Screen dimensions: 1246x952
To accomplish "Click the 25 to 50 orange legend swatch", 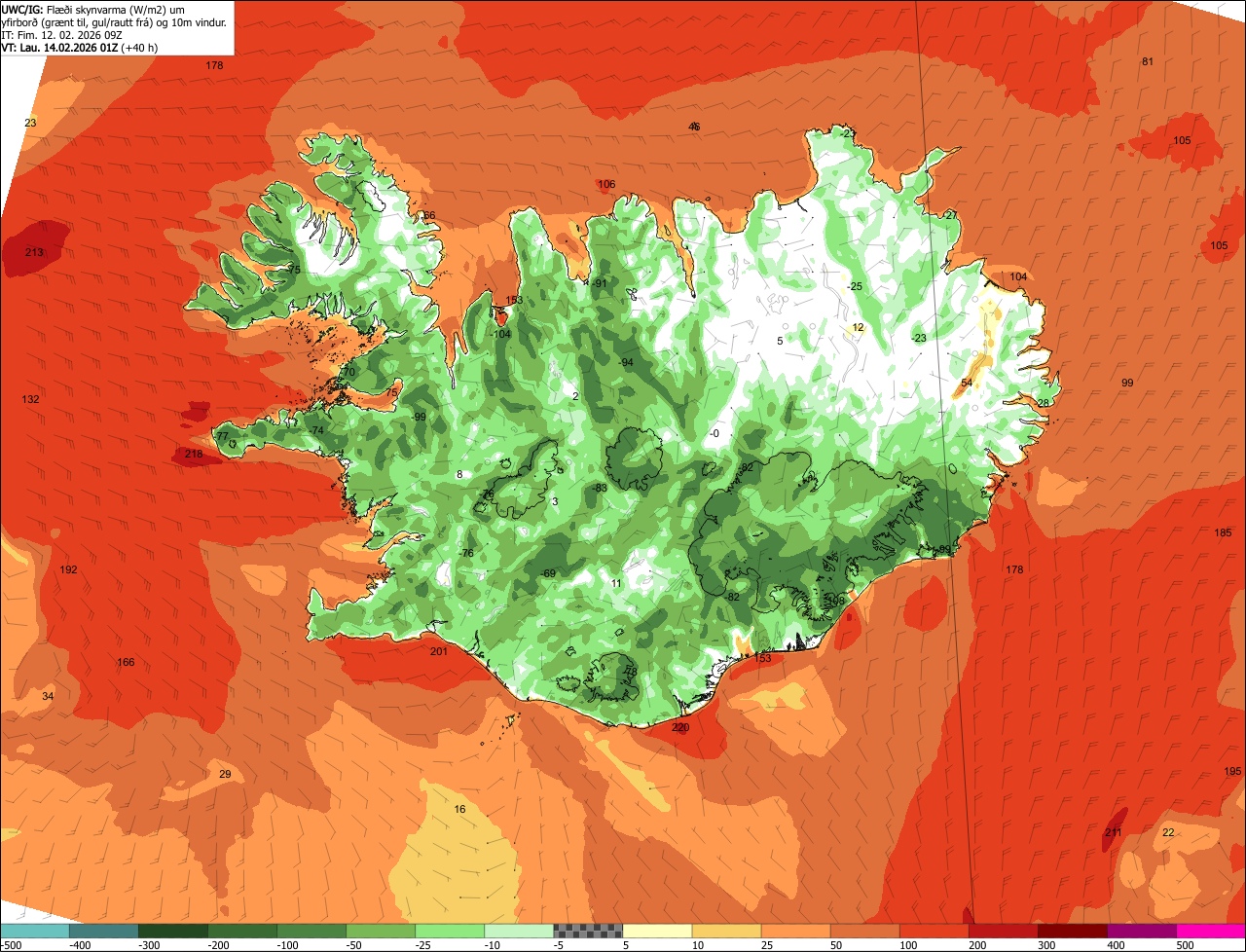I will 795,931.
